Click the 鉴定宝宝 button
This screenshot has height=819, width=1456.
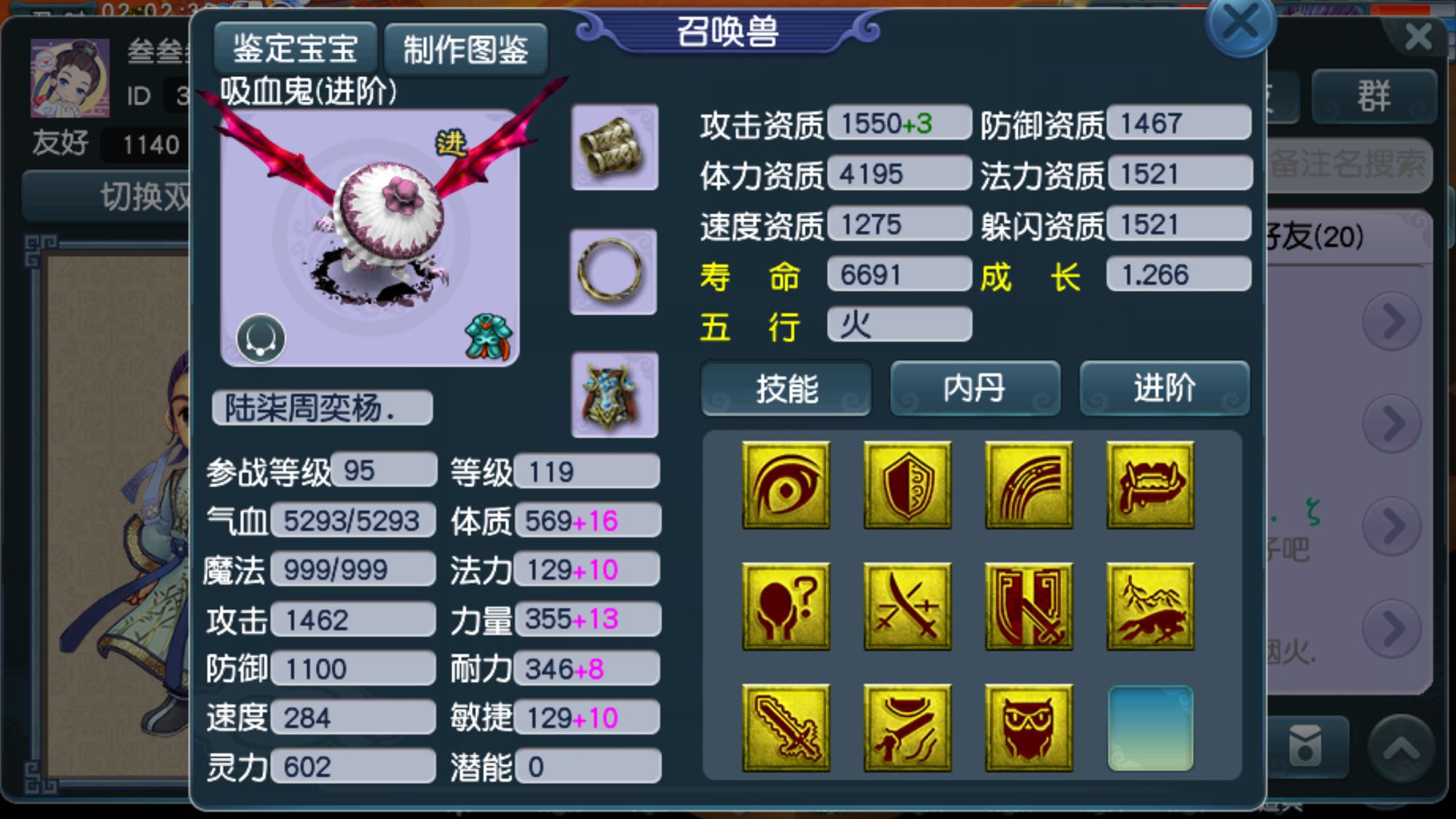pos(296,49)
